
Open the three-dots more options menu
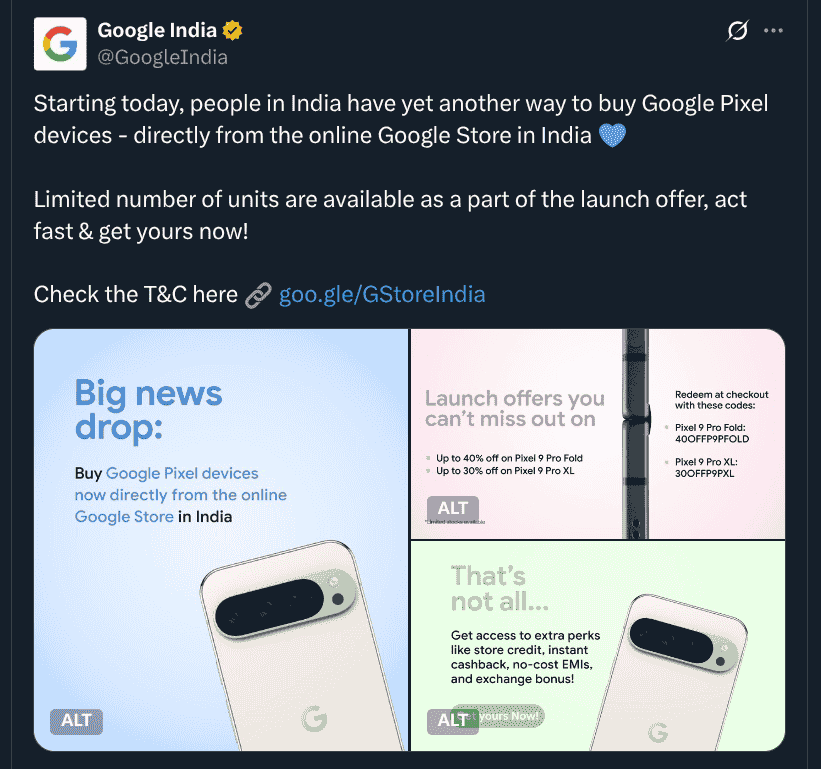pos(773,31)
